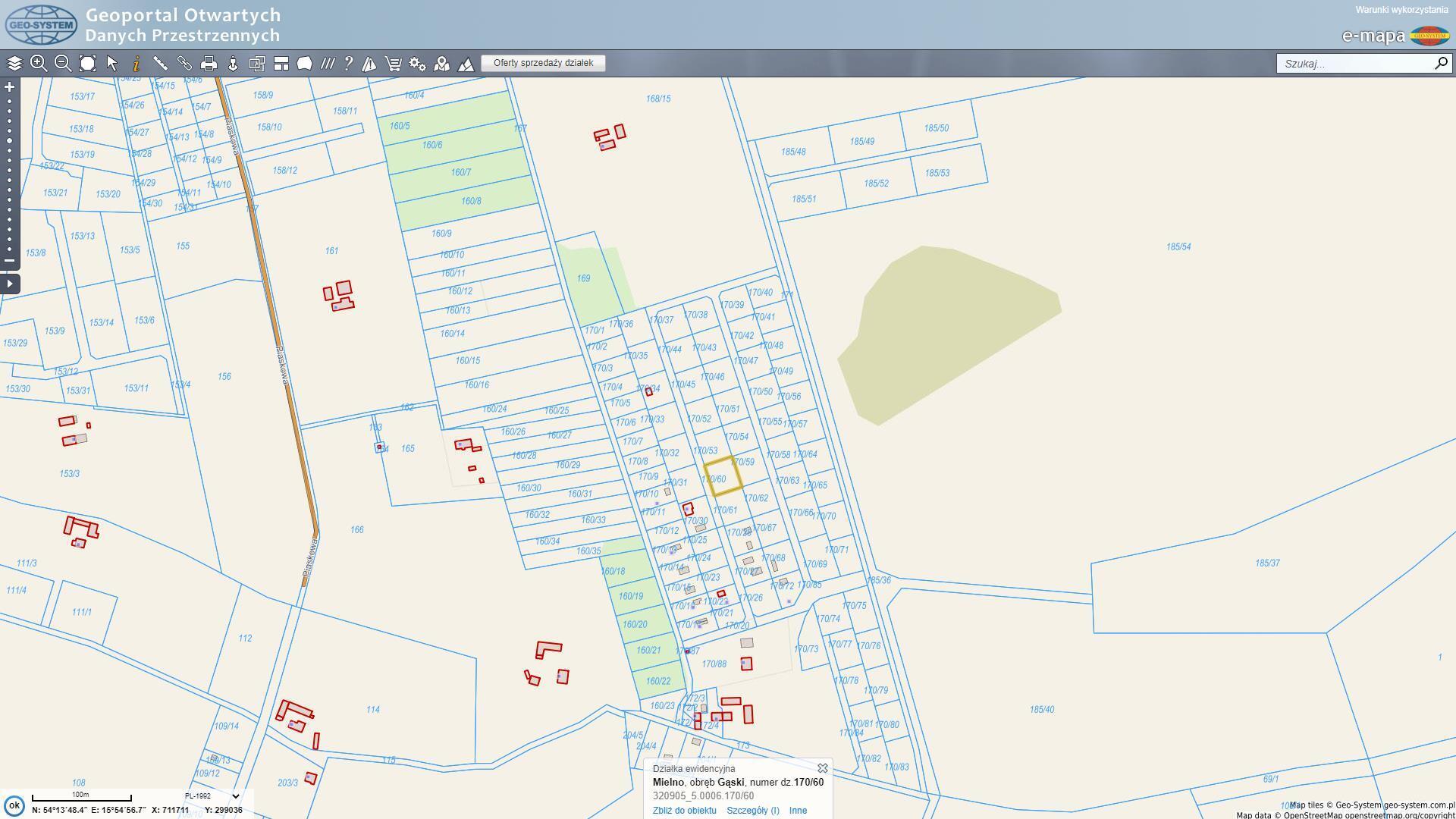Run search with magnifier button
This screenshot has width=1456, height=819.
pos(1441,64)
